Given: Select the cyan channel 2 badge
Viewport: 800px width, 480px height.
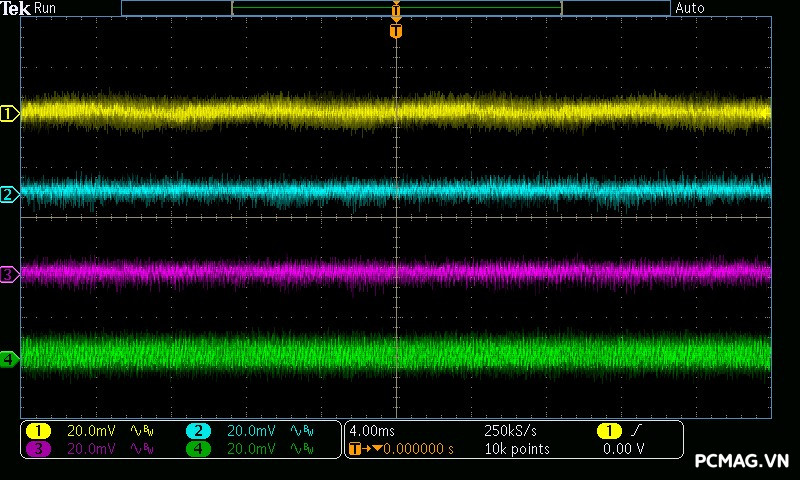Looking at the screenshot, I should (198, 431).
